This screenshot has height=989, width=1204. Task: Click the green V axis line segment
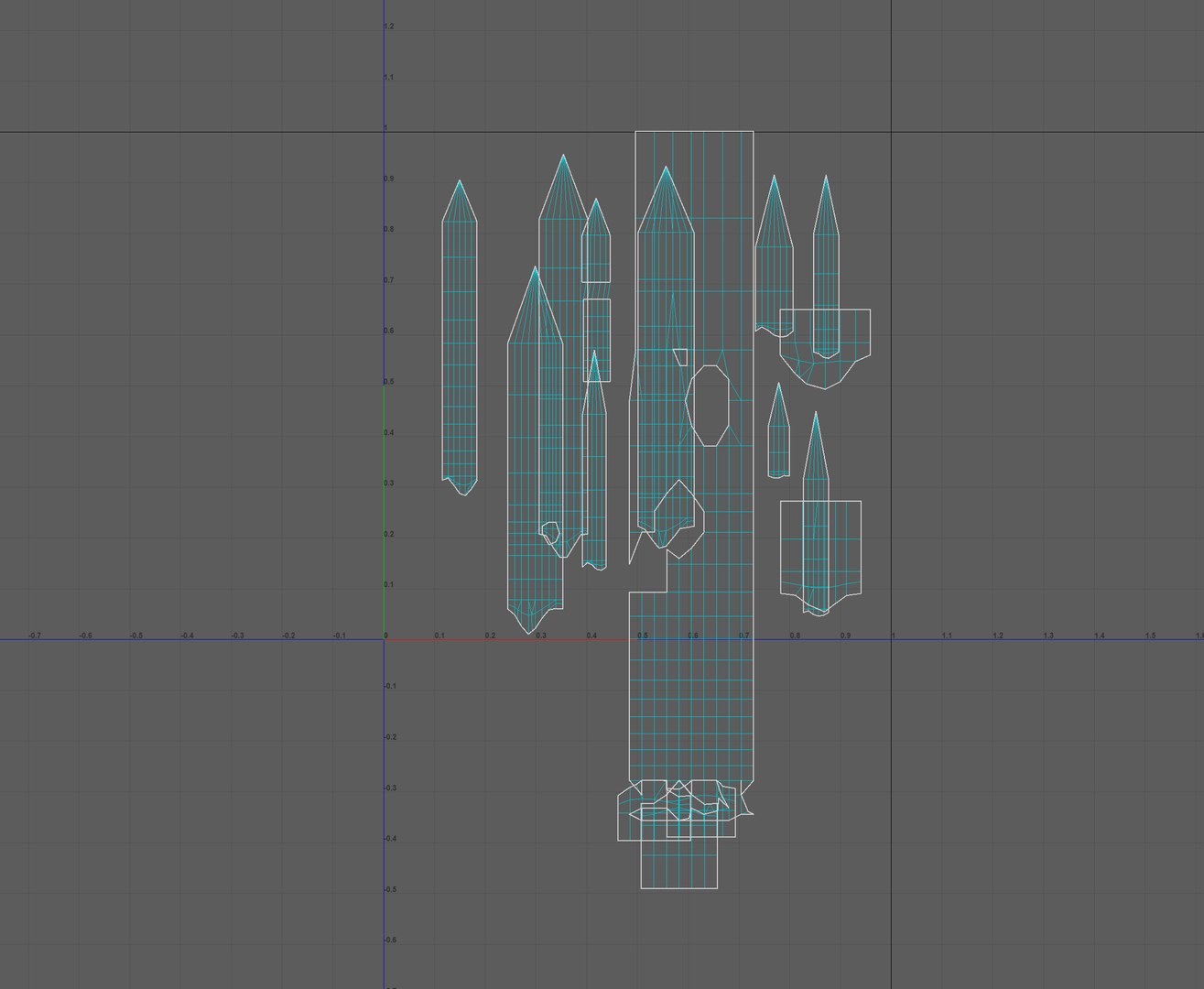pos(384,513)
